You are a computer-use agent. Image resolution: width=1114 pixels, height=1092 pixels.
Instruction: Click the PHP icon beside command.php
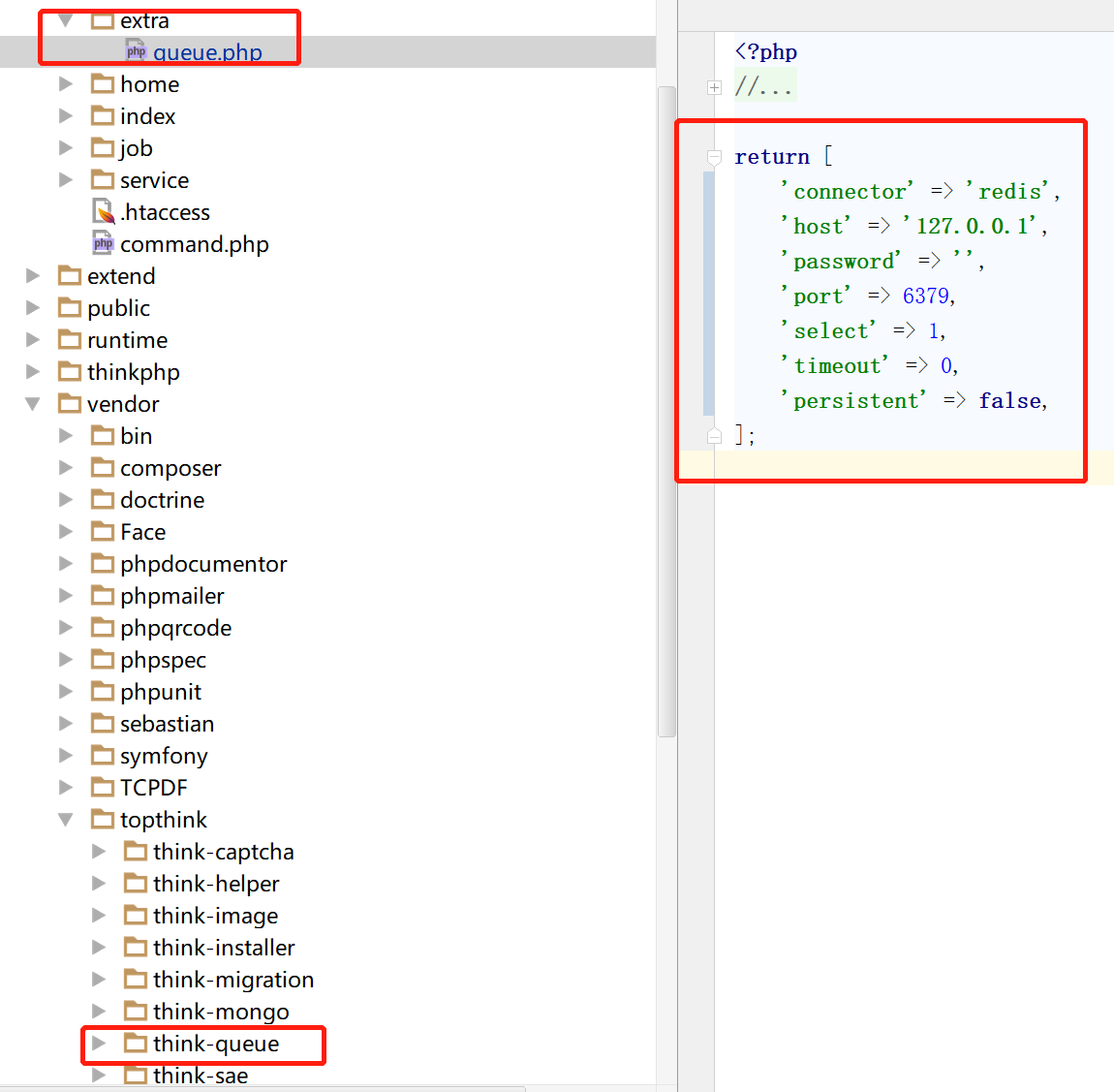coord(103,244)
